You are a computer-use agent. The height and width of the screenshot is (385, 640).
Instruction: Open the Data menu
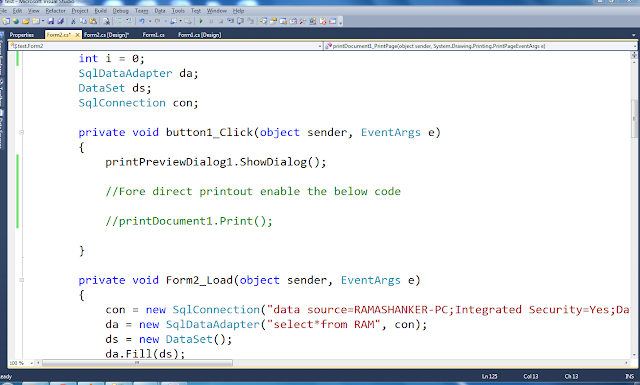(x=160, y=11)
